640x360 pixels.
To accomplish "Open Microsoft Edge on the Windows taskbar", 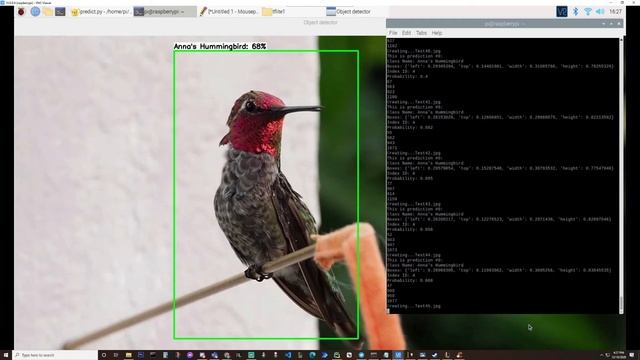I will click(x=312, y=355).
